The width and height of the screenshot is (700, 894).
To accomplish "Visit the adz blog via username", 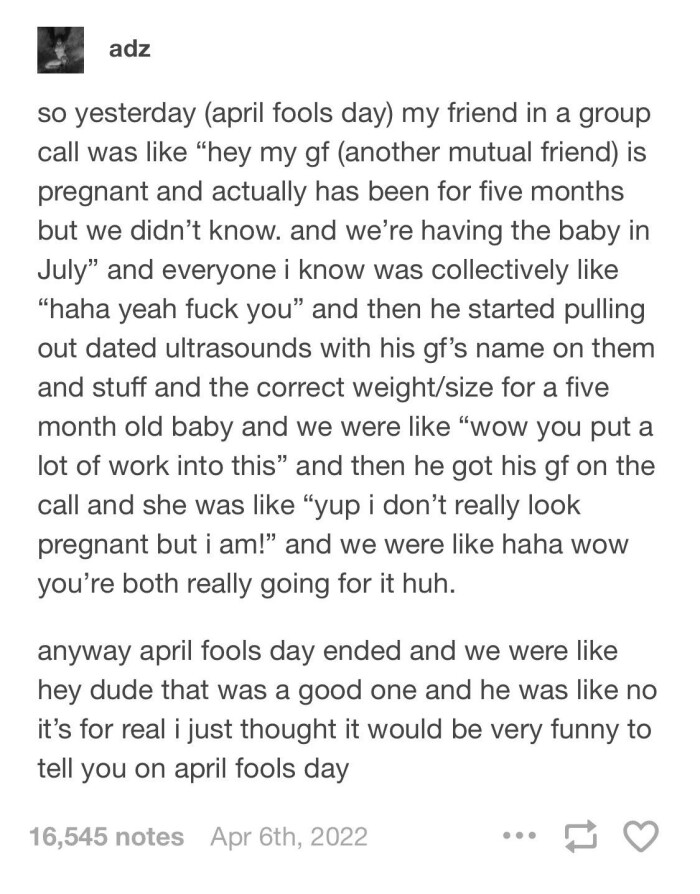I will [128, 47].
